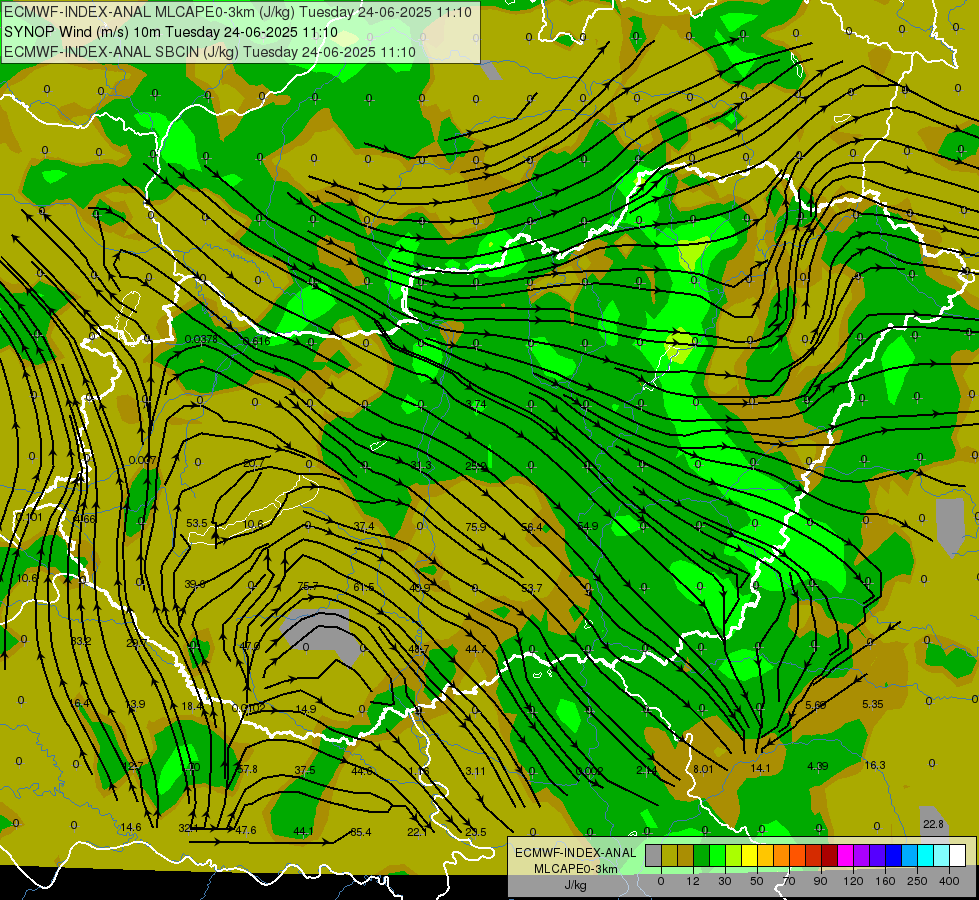The image size is (979, 900).
Task: Click the 53.5 station value
Action: (x=197, y=523)
